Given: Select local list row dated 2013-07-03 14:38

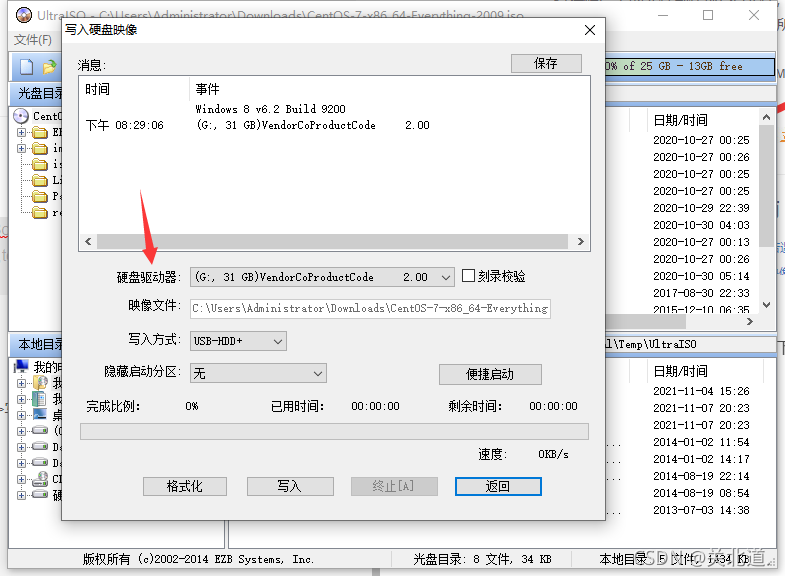Looking at the screenshot, I should pyautogui.click(x=701, y=510).
